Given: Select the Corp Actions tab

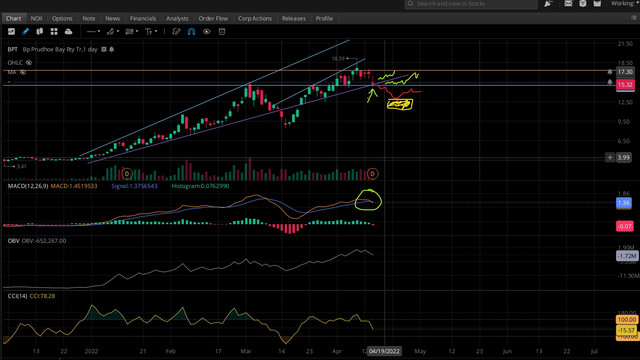Looking at the screenshot, I should pyautogui.click(x=255, y=18).
